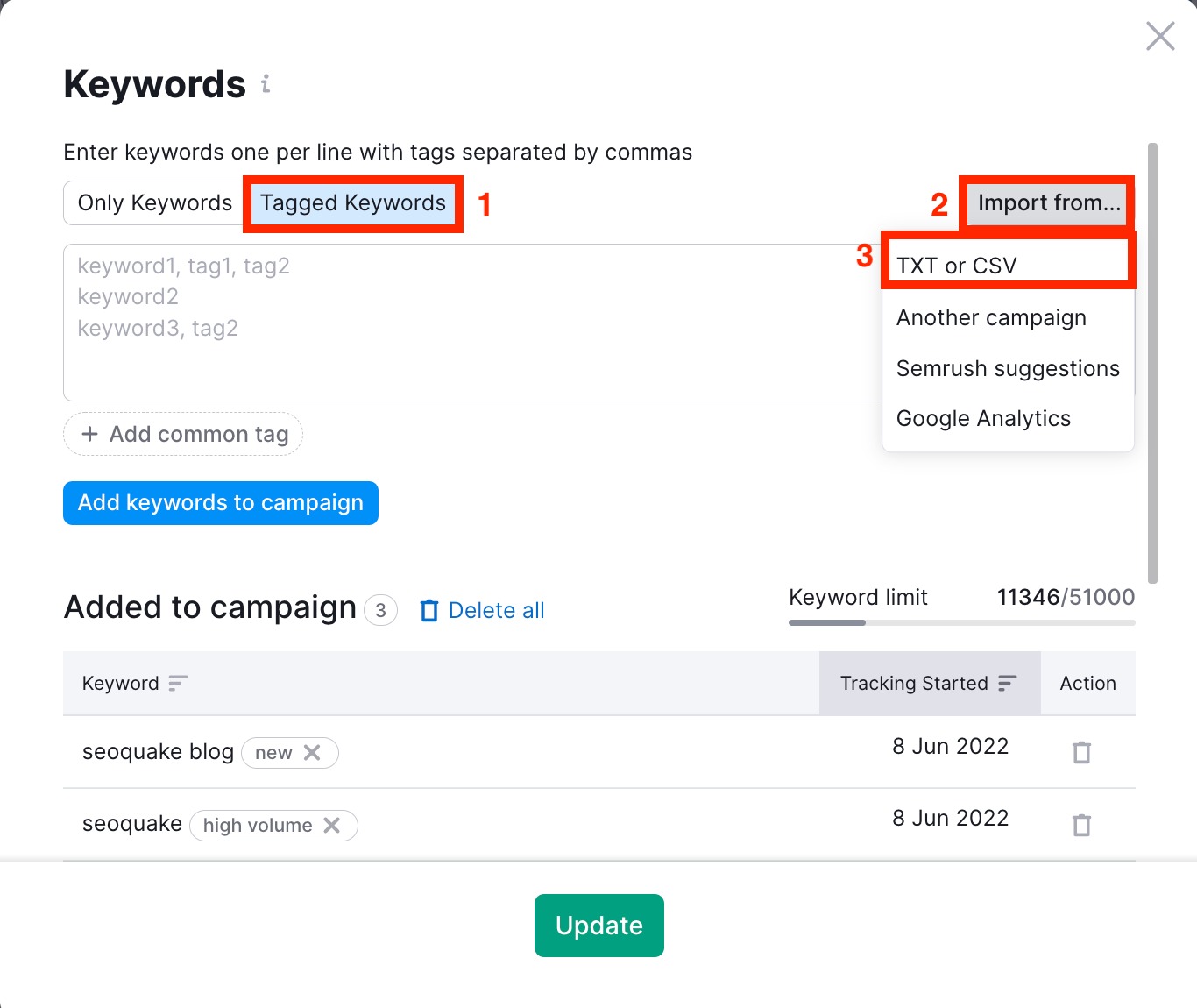
Task: Select Another campaign as import source
Action: coord(991,317)
